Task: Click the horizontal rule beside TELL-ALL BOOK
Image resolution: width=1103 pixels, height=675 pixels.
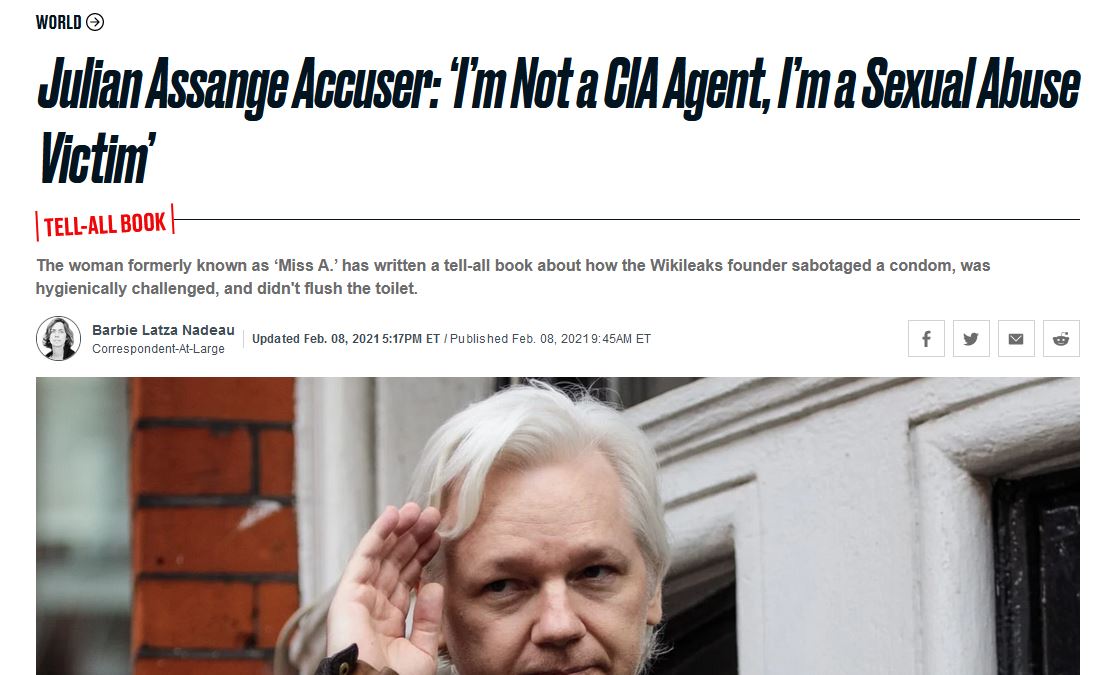Action: (627, 219)
